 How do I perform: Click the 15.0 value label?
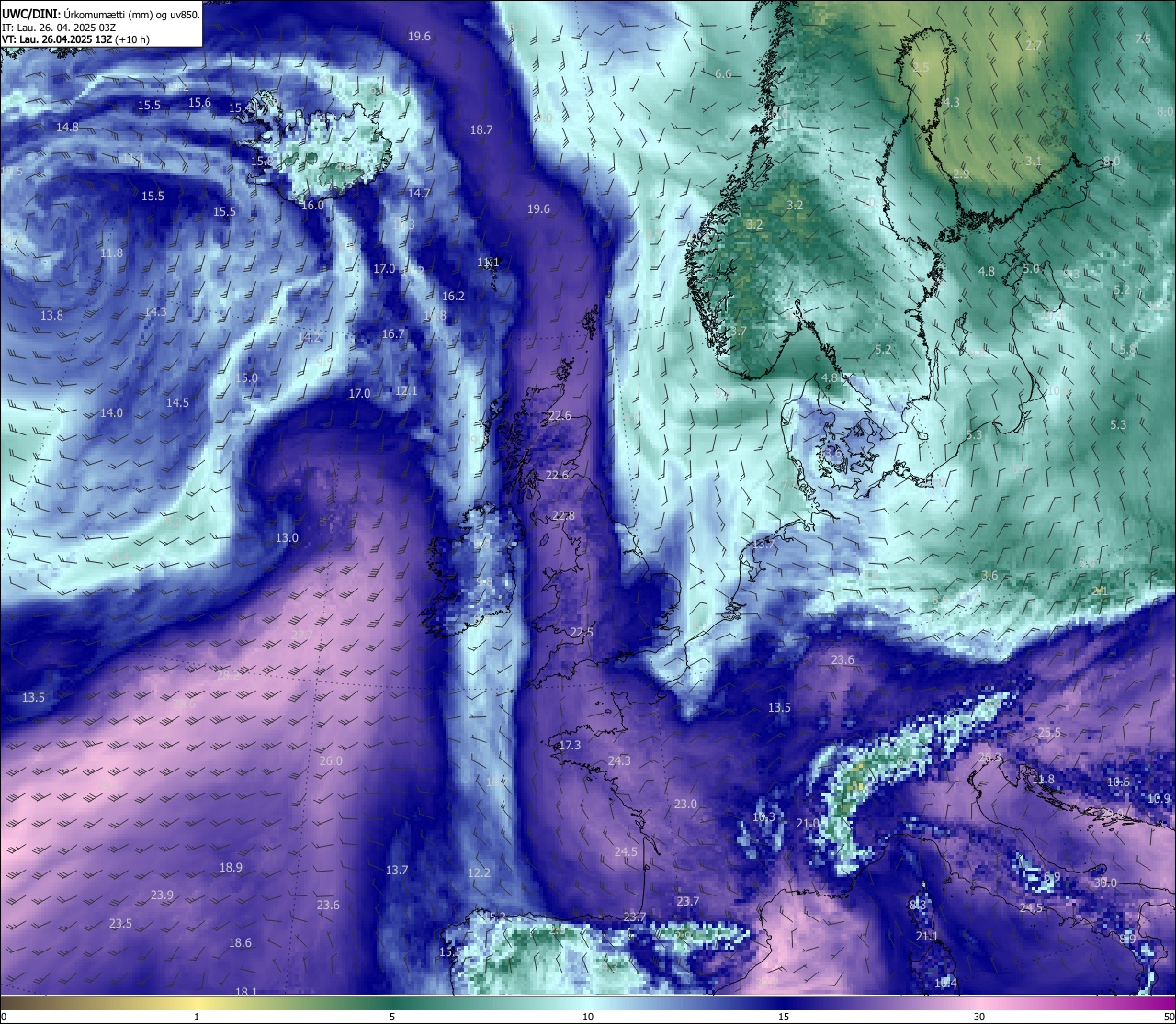pyautogui.click(x=246, y=378)
